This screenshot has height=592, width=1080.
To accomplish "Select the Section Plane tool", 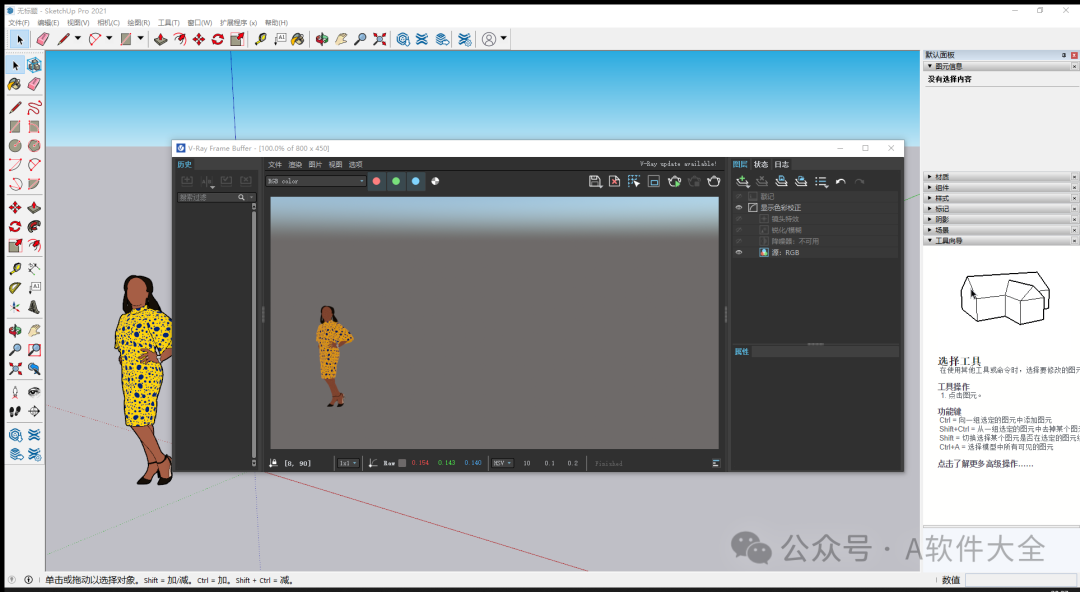I will [x=34, y=411].
